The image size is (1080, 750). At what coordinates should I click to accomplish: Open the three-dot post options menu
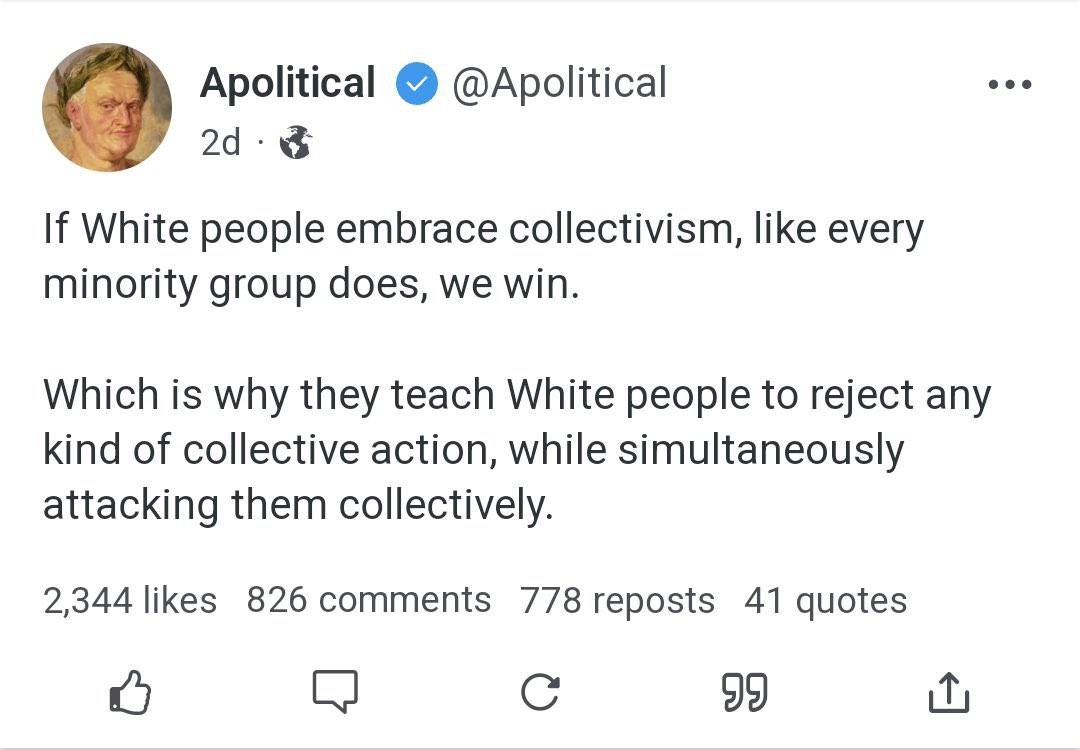coord(1009,85)
